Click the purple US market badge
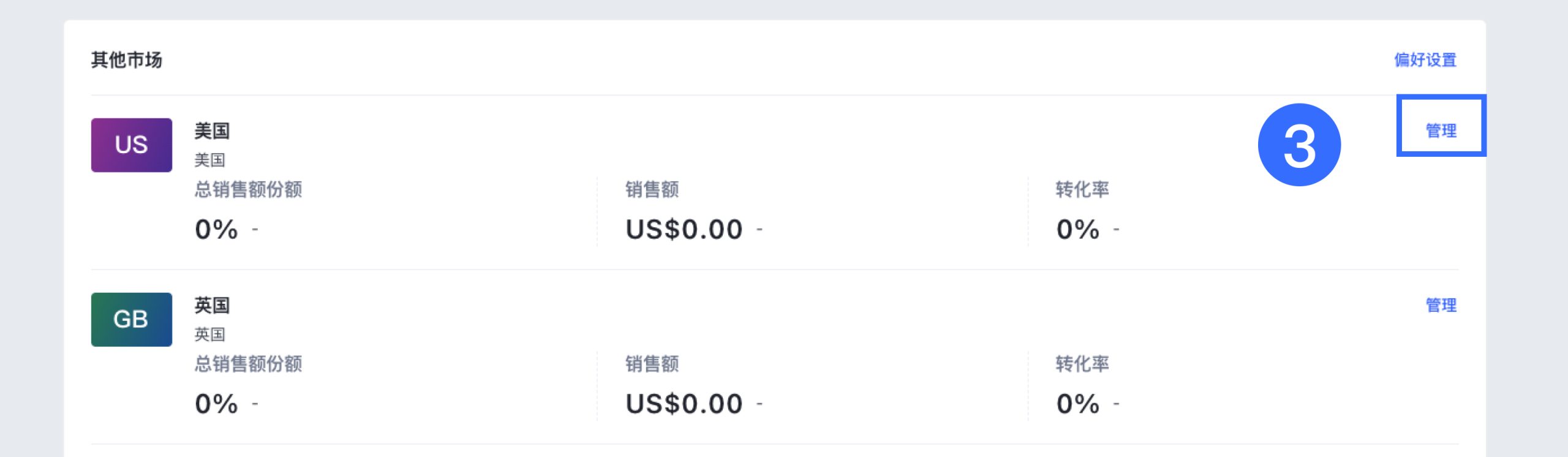The image size is (1568, 457). pyautogui.click(x=131, y=145)
